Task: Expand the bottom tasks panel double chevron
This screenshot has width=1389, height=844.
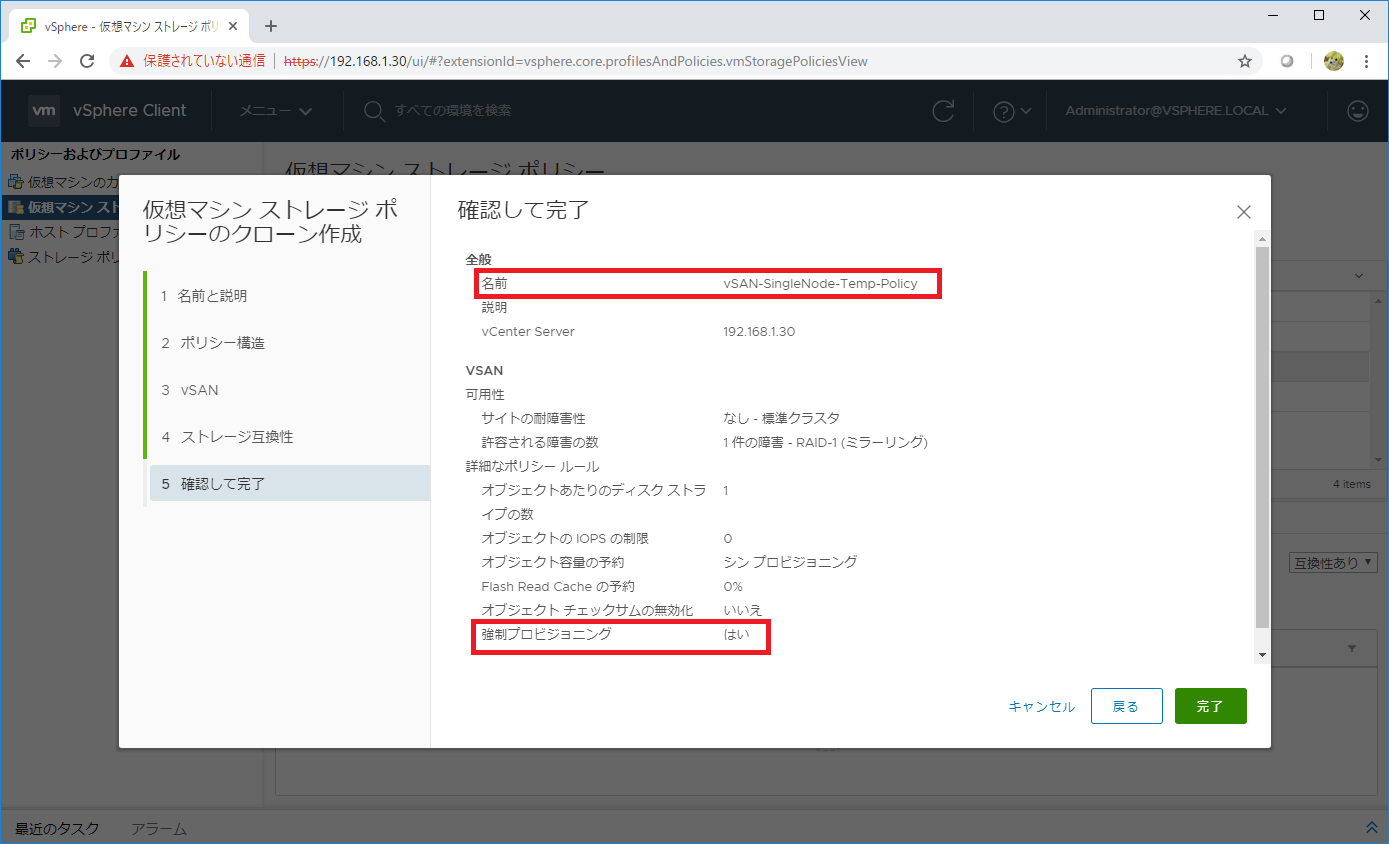Action: click(1371, 828)
